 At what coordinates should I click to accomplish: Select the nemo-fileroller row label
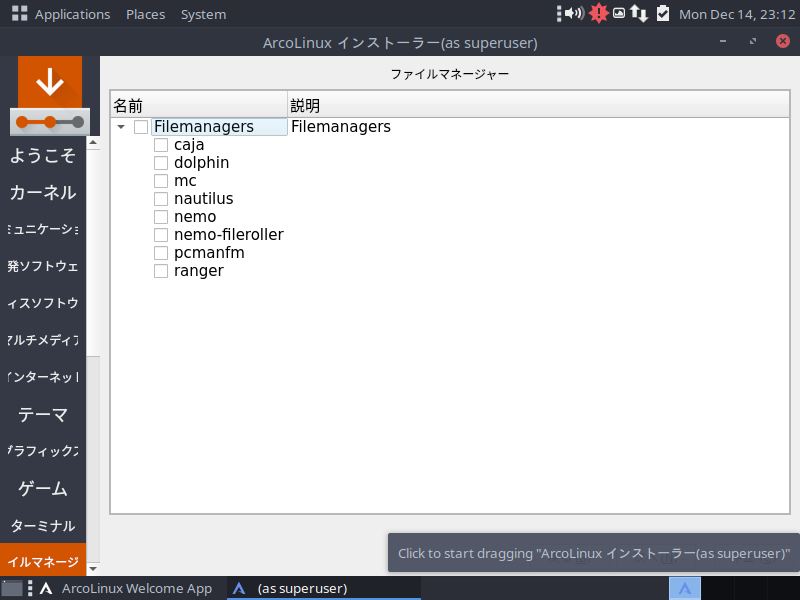(x=229, y=235)
